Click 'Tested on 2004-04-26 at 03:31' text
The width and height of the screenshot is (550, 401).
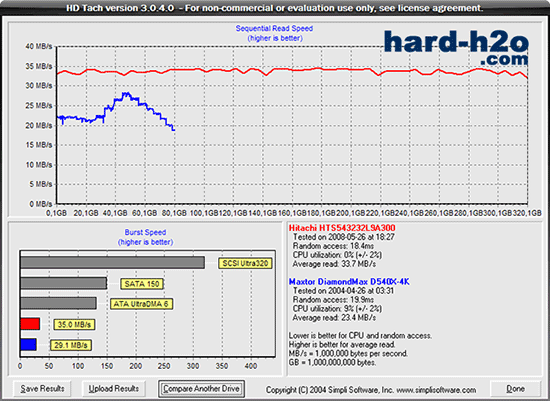point(343,291)
